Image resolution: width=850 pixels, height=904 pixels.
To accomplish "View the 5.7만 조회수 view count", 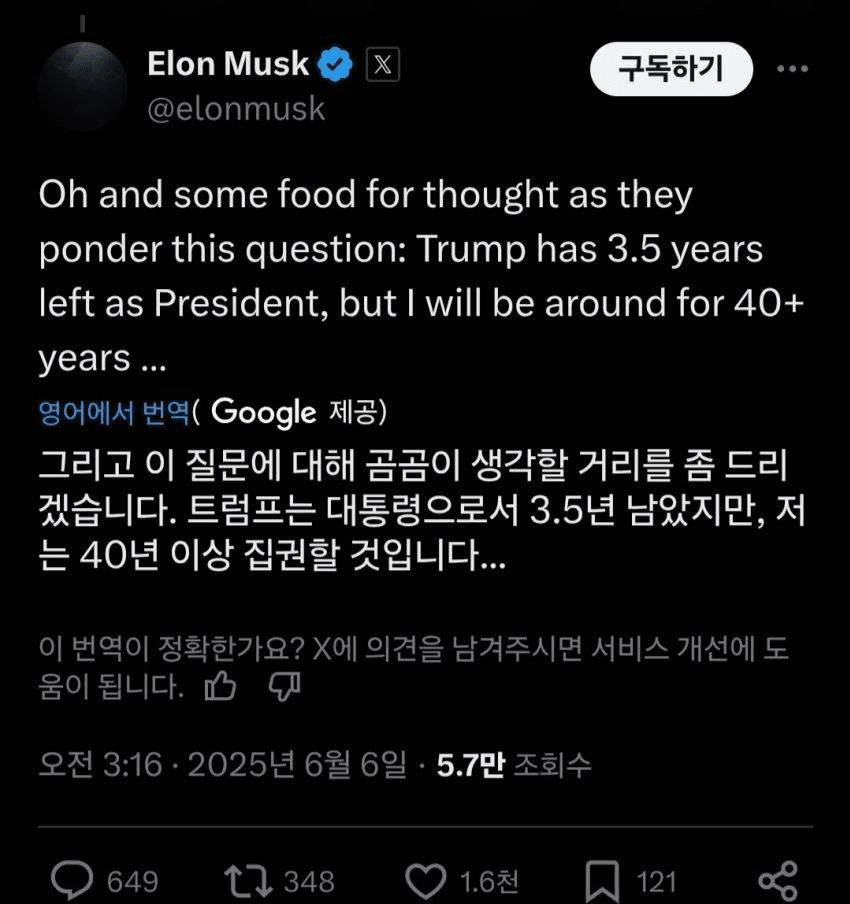I will click(x=513, y=766).
